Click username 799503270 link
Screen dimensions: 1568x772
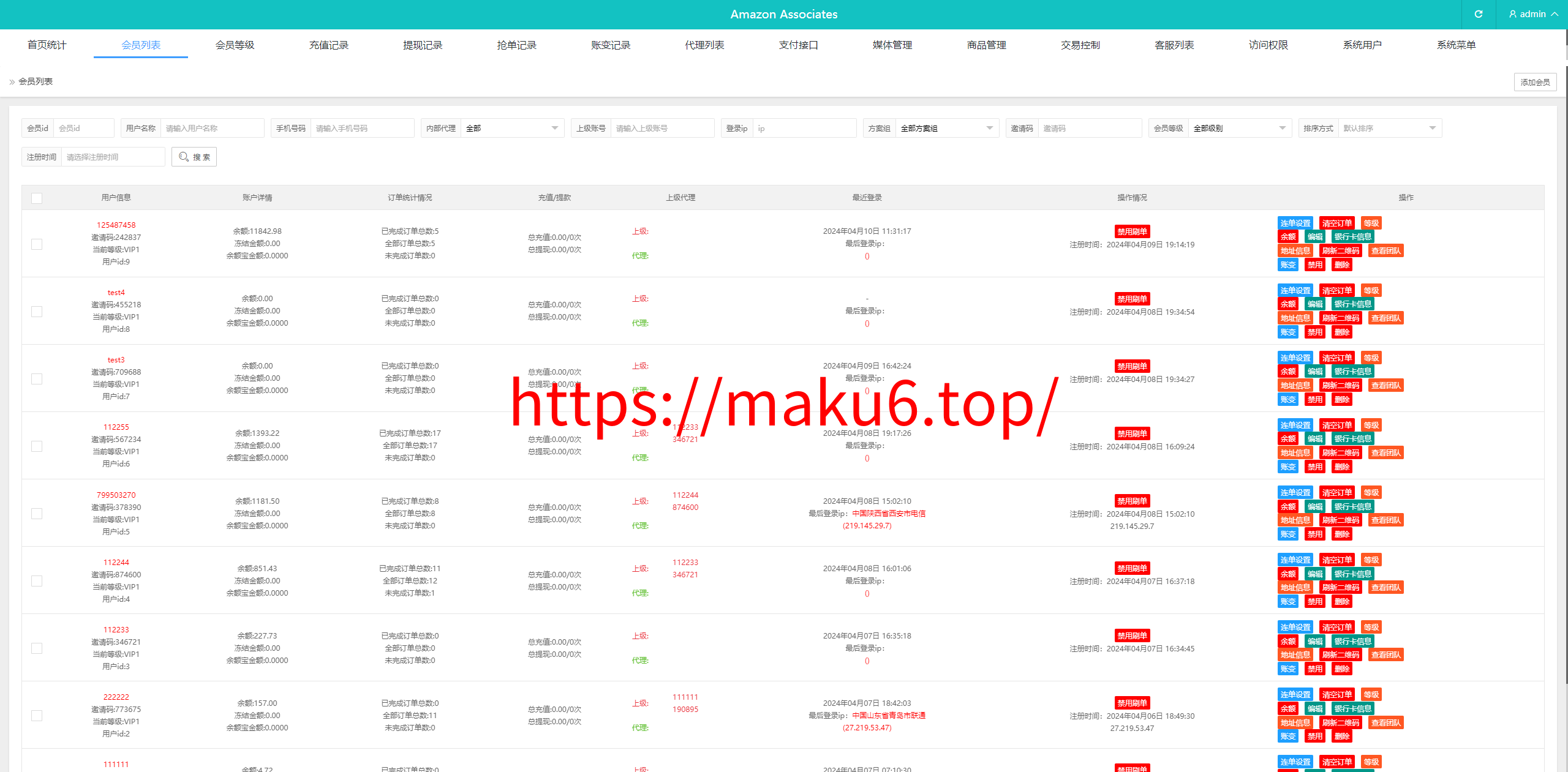coord(116,495)
